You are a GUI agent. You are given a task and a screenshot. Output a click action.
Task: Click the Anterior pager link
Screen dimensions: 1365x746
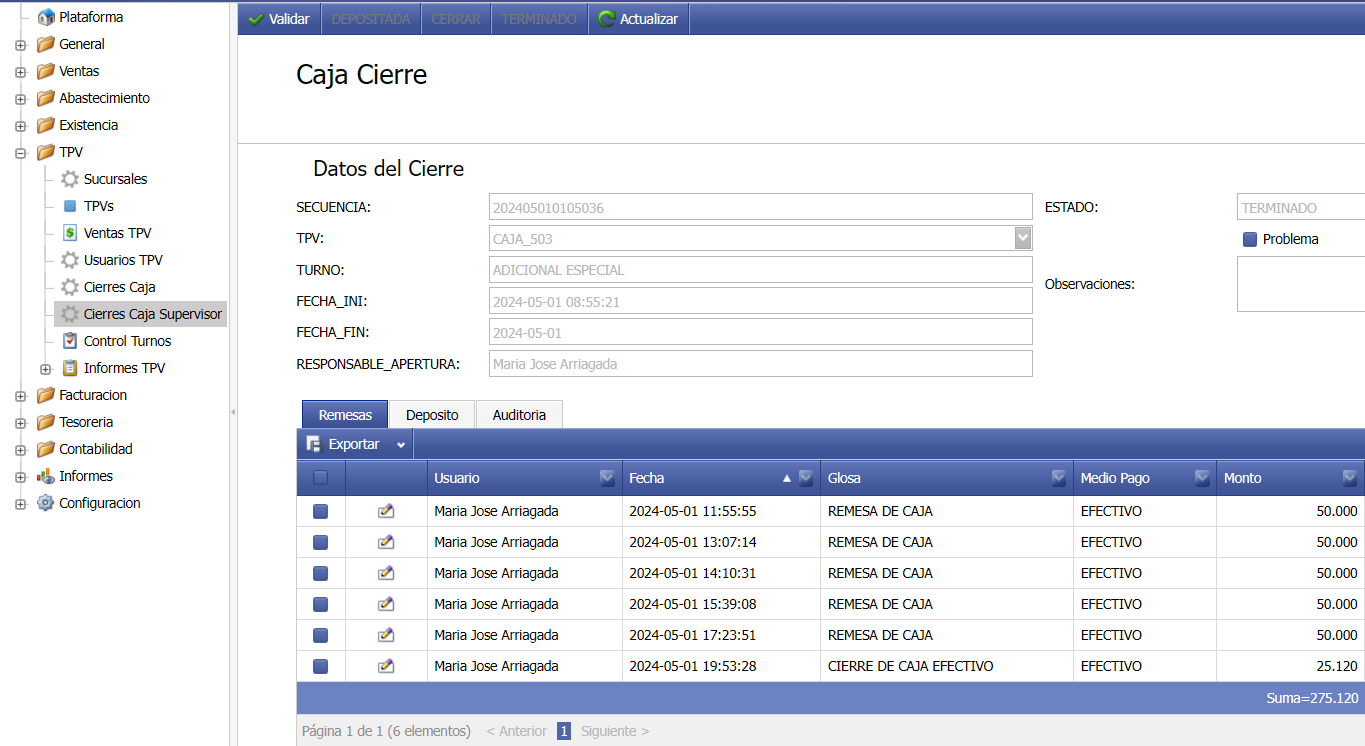[516, 731]
